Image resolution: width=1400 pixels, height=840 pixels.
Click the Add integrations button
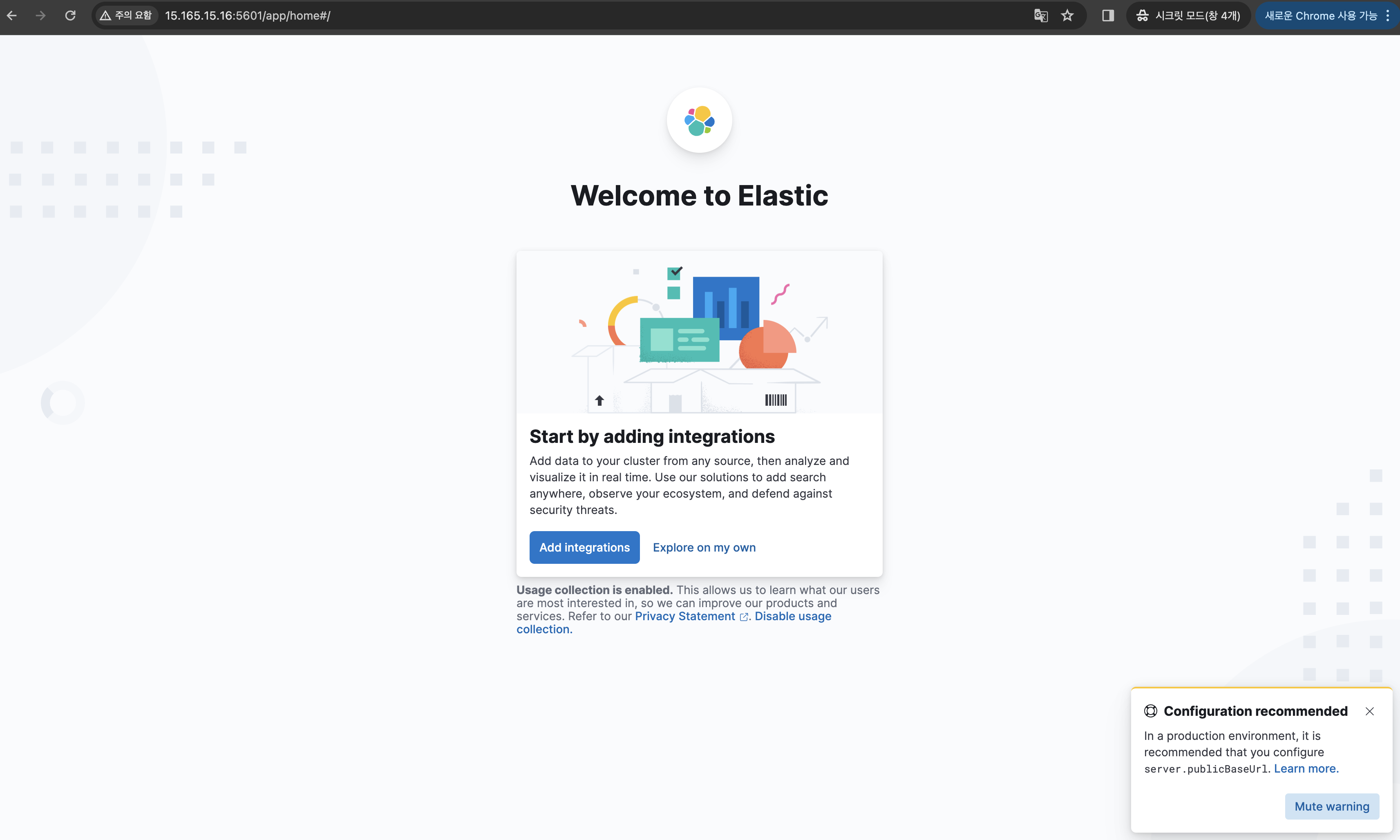pos(584,547)
